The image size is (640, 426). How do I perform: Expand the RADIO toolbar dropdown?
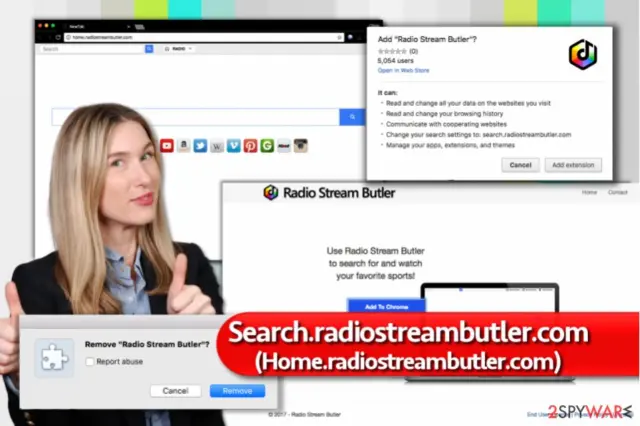coord(178,49)
